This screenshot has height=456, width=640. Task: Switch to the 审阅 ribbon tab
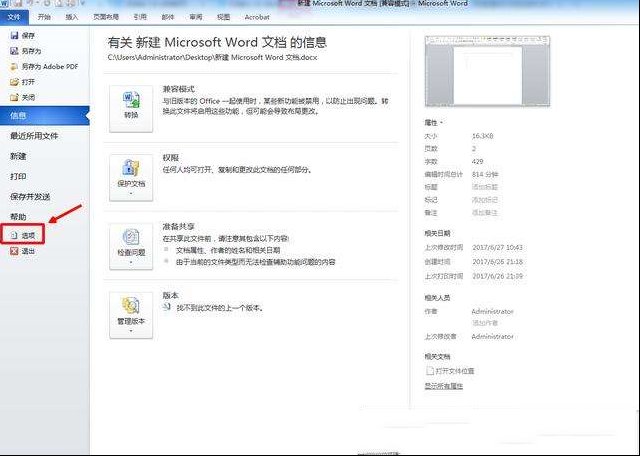pyautogui.click(x=196, y=17)
